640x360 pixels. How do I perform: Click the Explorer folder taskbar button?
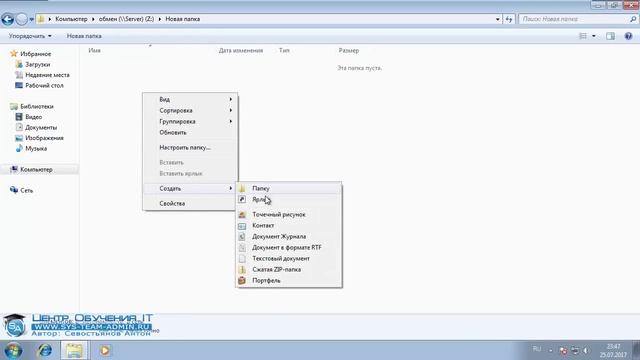[x=74, y=351]
